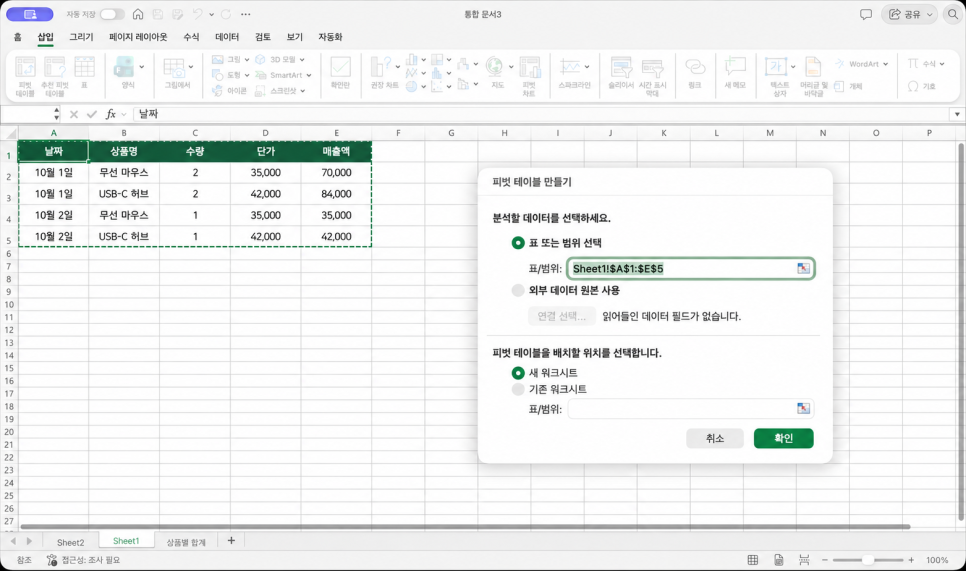966x571 pixels.
Task: Click the formula bar showing 날짜
Action: tap(542, 114)
